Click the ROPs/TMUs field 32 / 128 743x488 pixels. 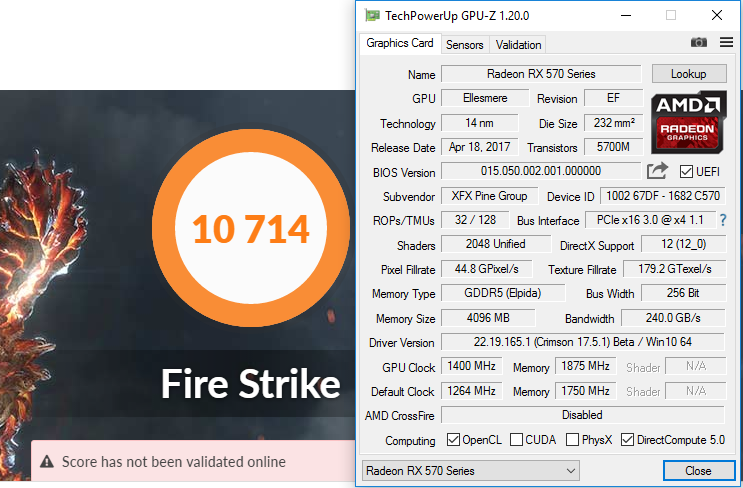(475, 220)
